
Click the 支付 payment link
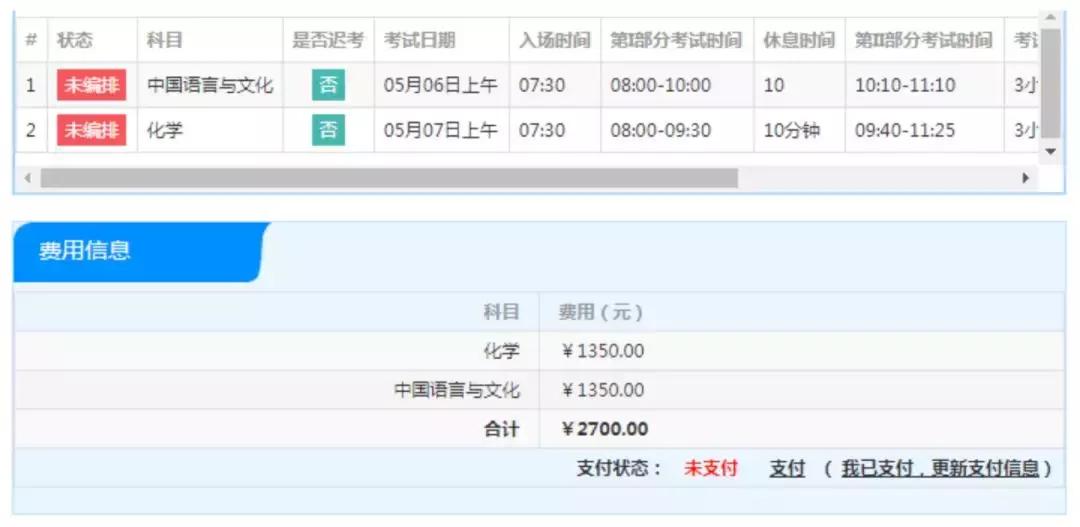(x=787, y=468)
